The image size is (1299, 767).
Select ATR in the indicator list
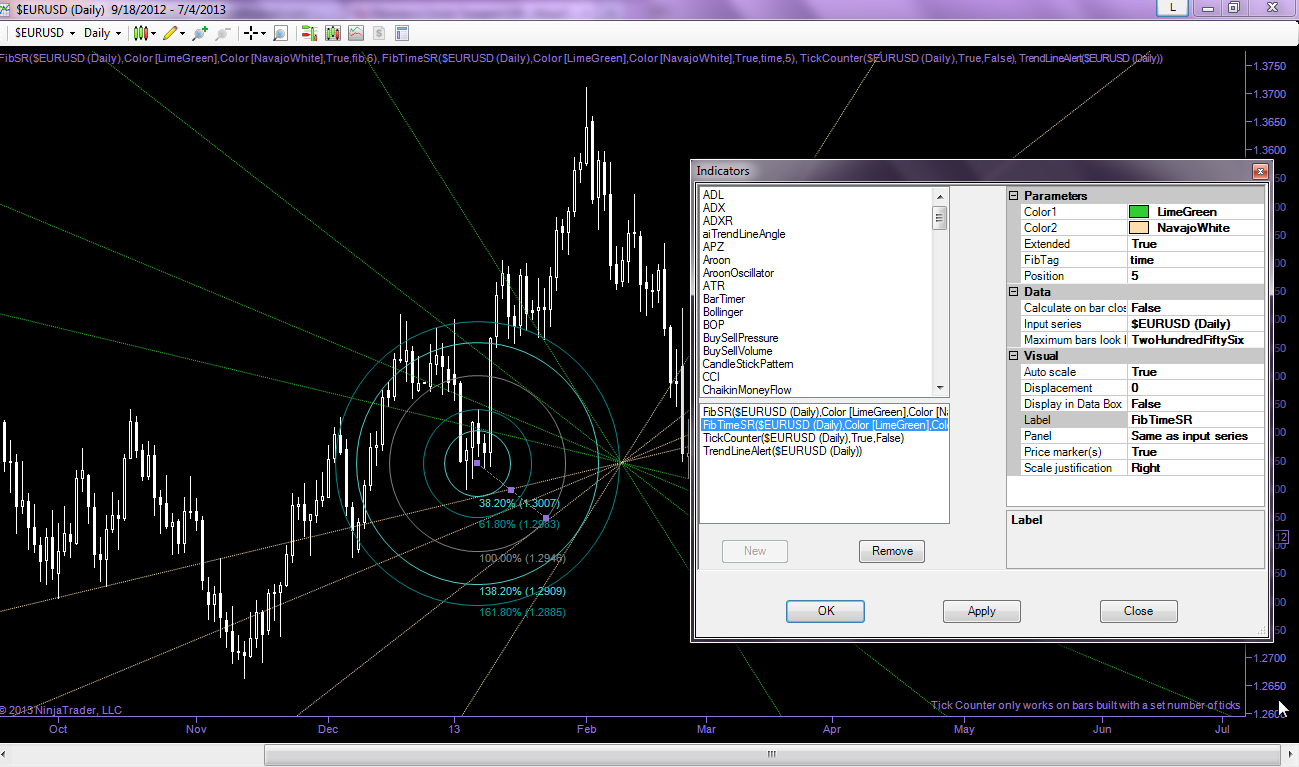coord(713,286)
